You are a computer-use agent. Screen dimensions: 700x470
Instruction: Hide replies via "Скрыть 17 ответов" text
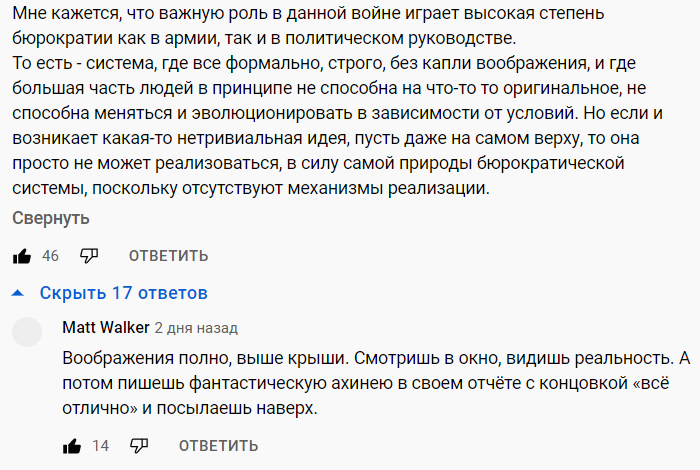pyautogui.click(x=123, y=293)
